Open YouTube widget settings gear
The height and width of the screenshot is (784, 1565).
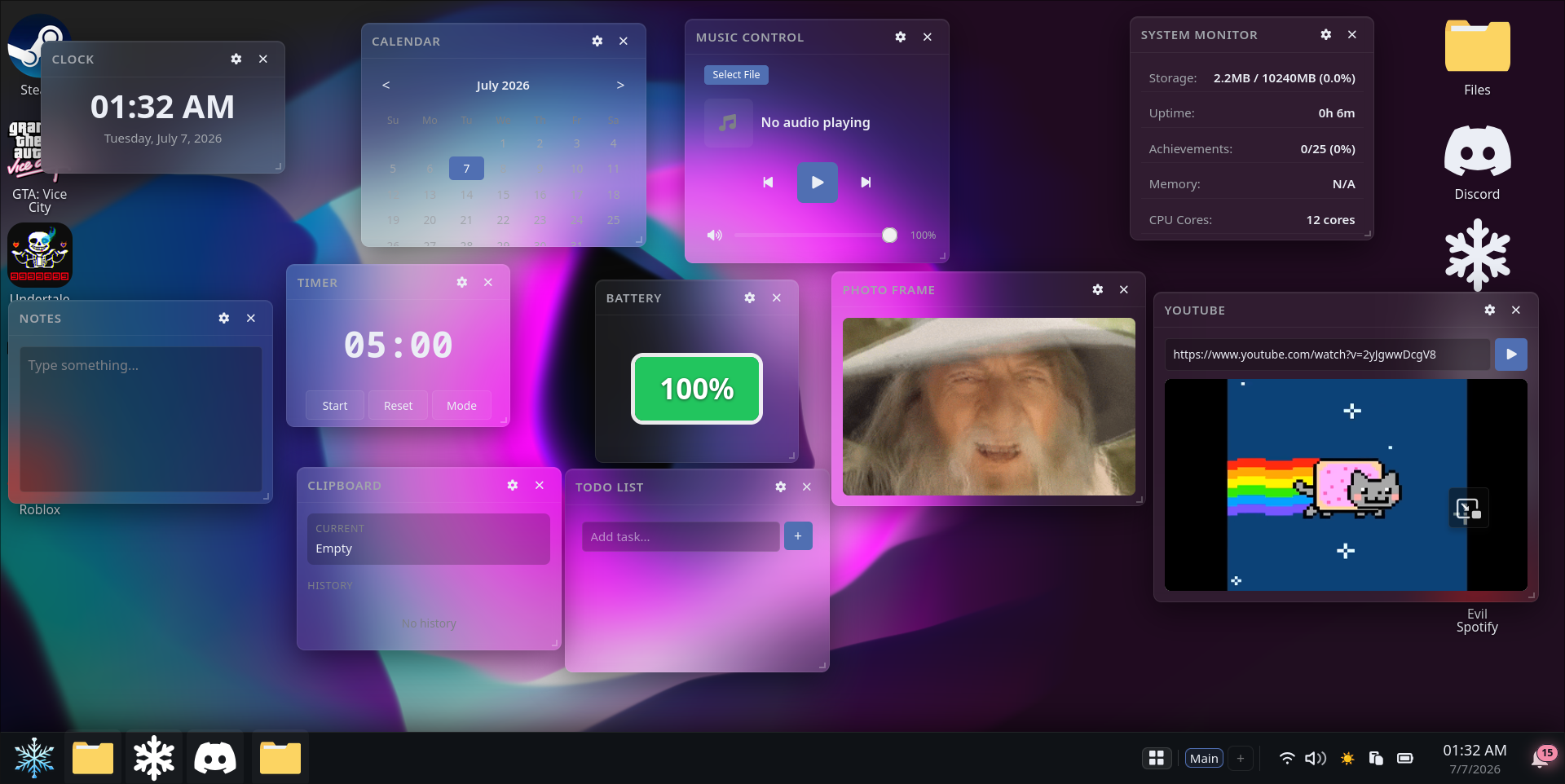tap(1490, 311)
